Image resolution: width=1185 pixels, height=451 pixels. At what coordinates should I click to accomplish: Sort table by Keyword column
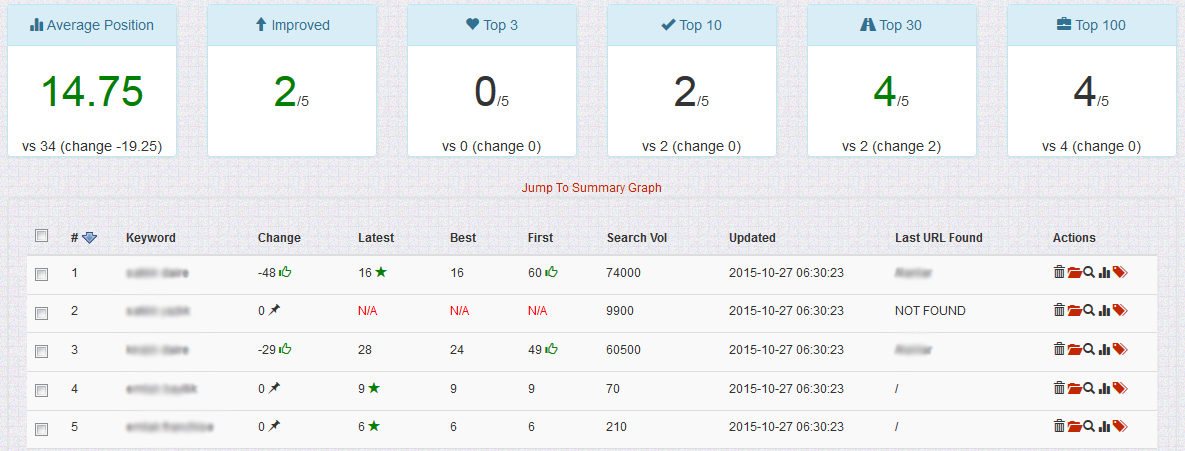pyautogui.click(x=150, y=237)
